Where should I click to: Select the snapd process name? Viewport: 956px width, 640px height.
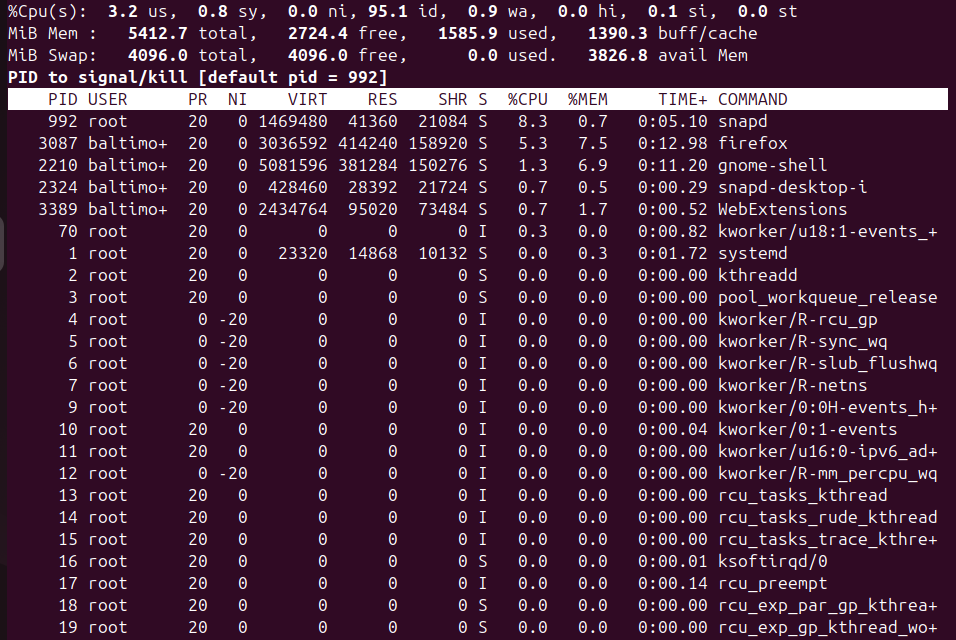click(742, 121)
